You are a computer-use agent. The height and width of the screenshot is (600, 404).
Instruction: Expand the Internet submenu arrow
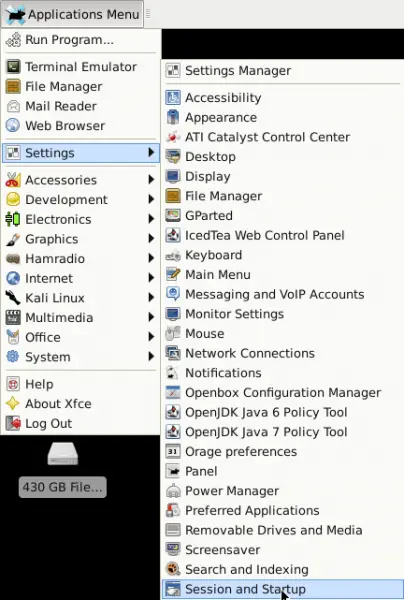pyautogui.click(x=152, y=278)
